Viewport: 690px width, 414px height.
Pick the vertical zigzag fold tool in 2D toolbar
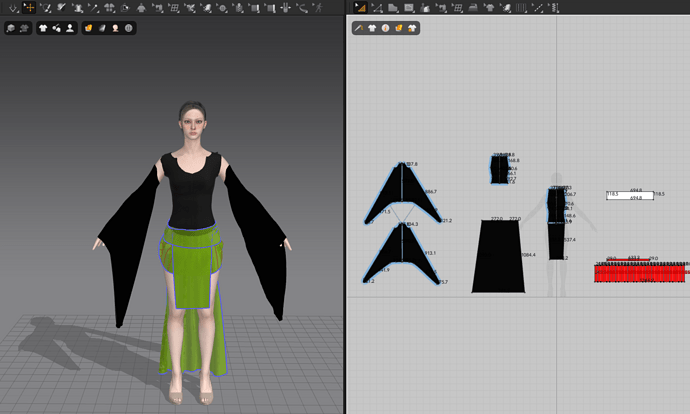point(554,7)
